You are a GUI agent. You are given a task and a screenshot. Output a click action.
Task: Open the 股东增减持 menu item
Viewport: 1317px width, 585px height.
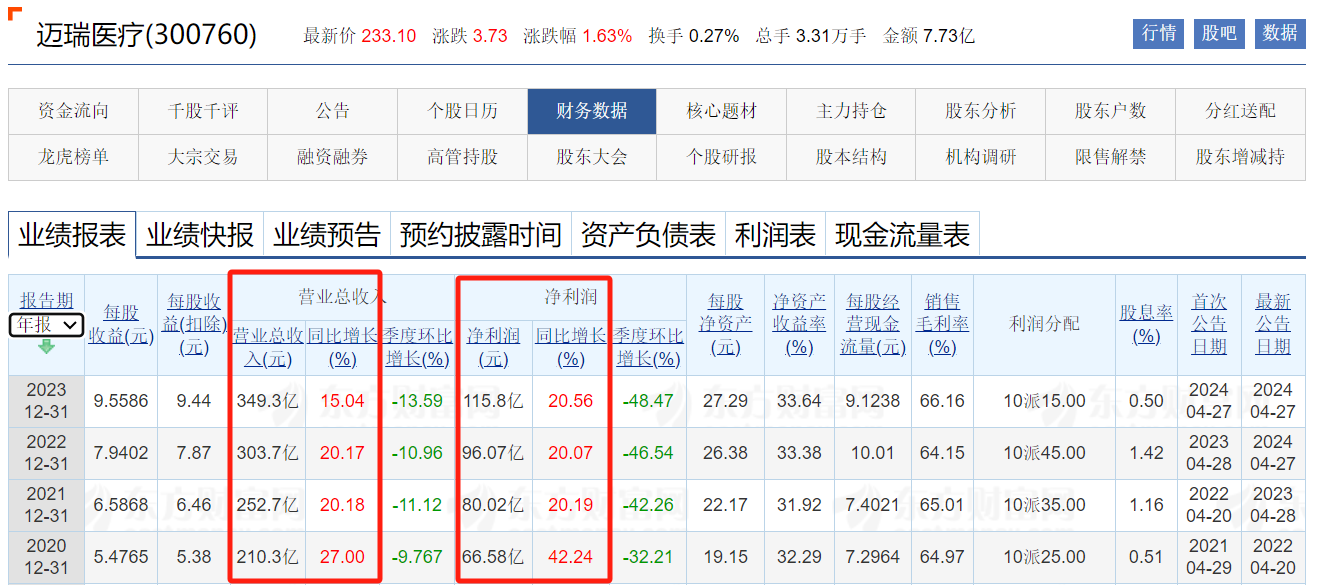[1241, 157]
